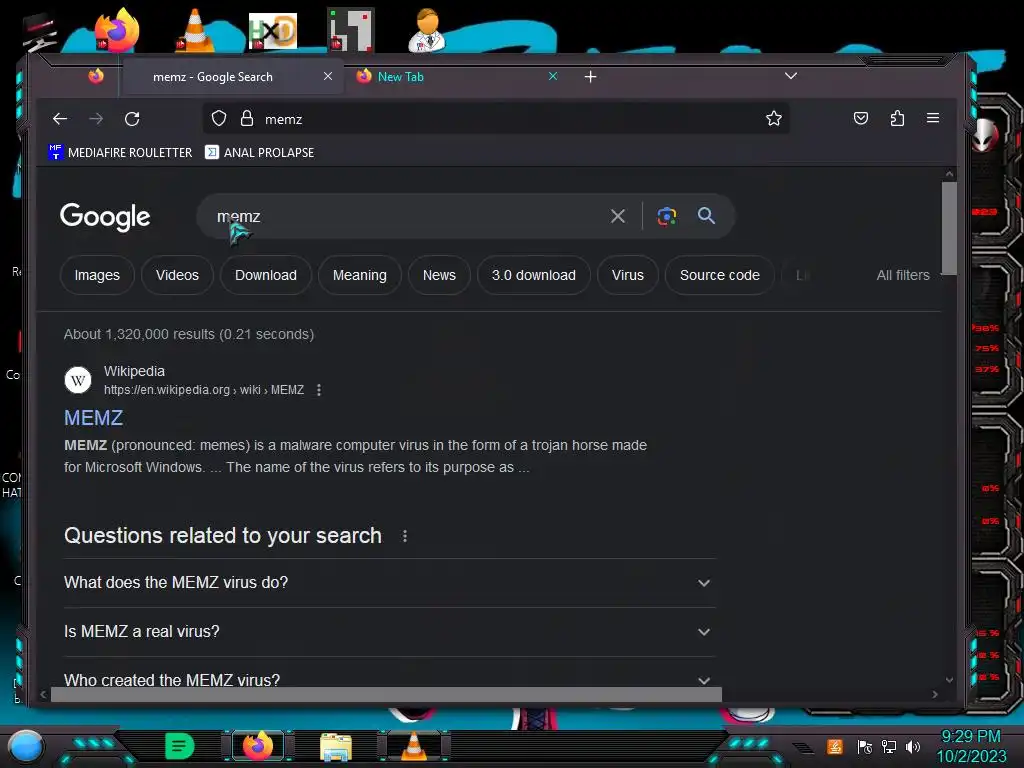The height and width of the screenshot is (768, 1024).
Task: Click the magnifier search button
Action: click(x=706, y=216)
